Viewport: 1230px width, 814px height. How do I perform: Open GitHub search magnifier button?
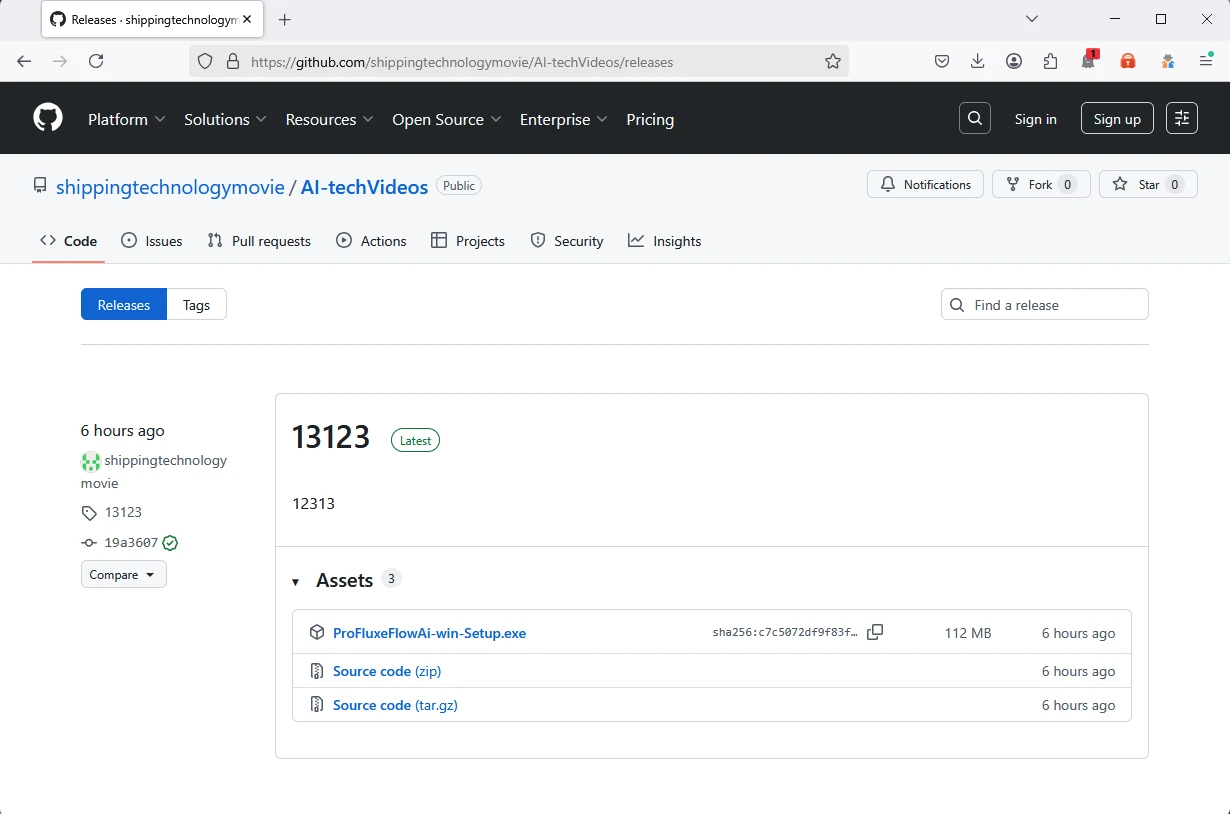coord(975,118)
